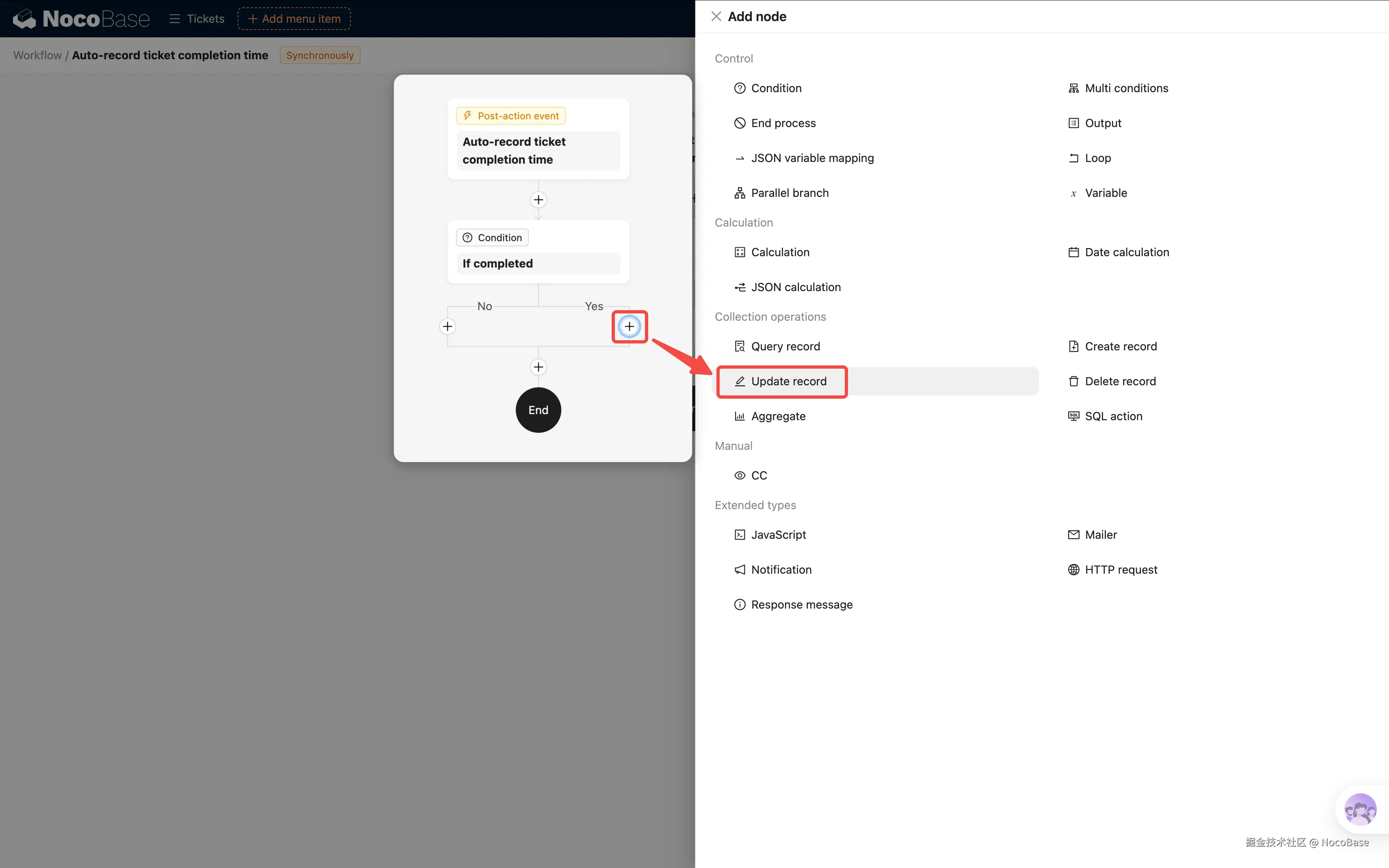This screenshot has height=868, width=1389.
Task: Close the Add node panel
Action: (716, 17)
